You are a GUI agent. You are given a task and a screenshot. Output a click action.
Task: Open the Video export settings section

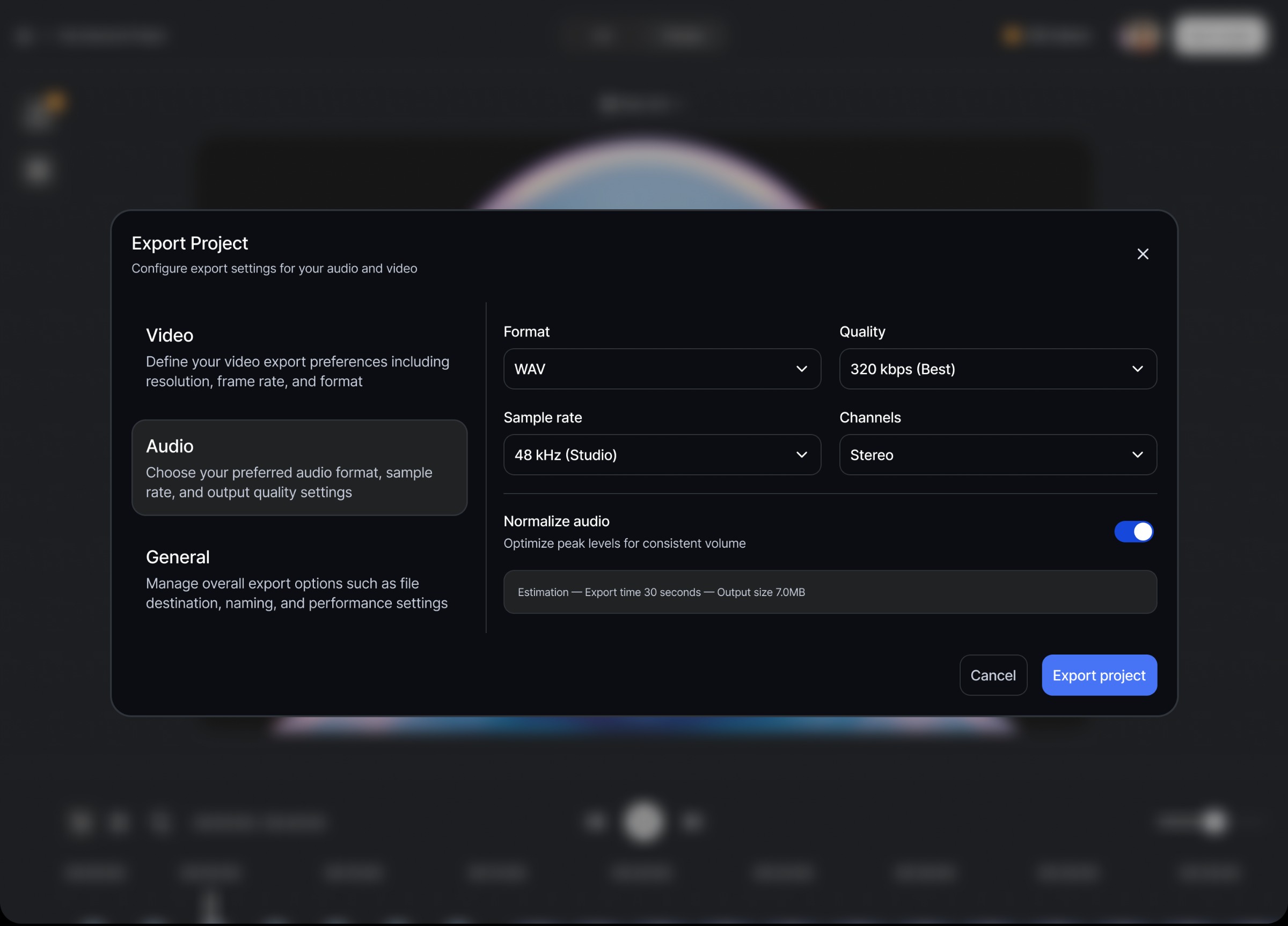[x=299, y=357]
